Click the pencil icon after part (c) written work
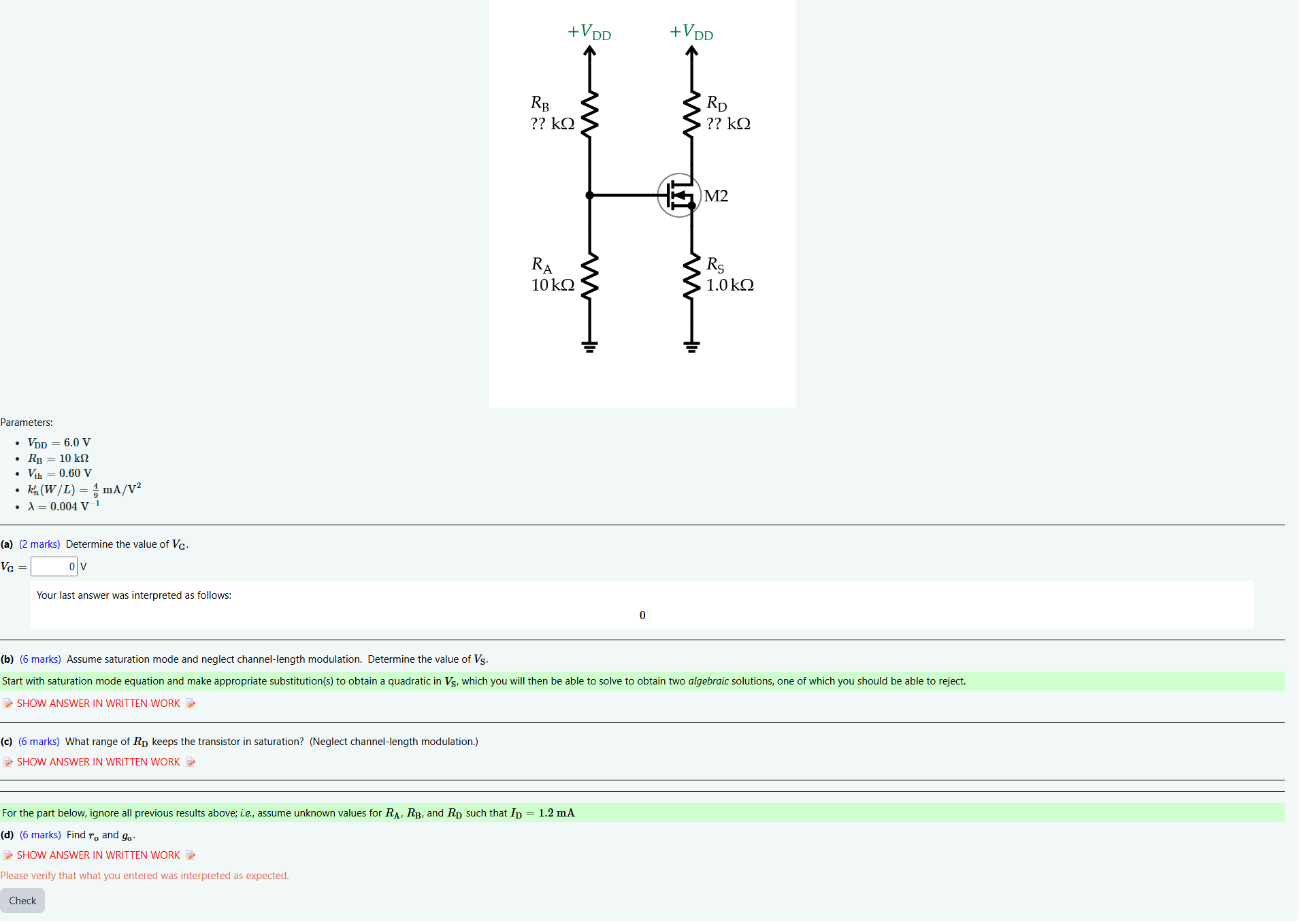This screenshot has width=1312, height=924. [191, 762]
